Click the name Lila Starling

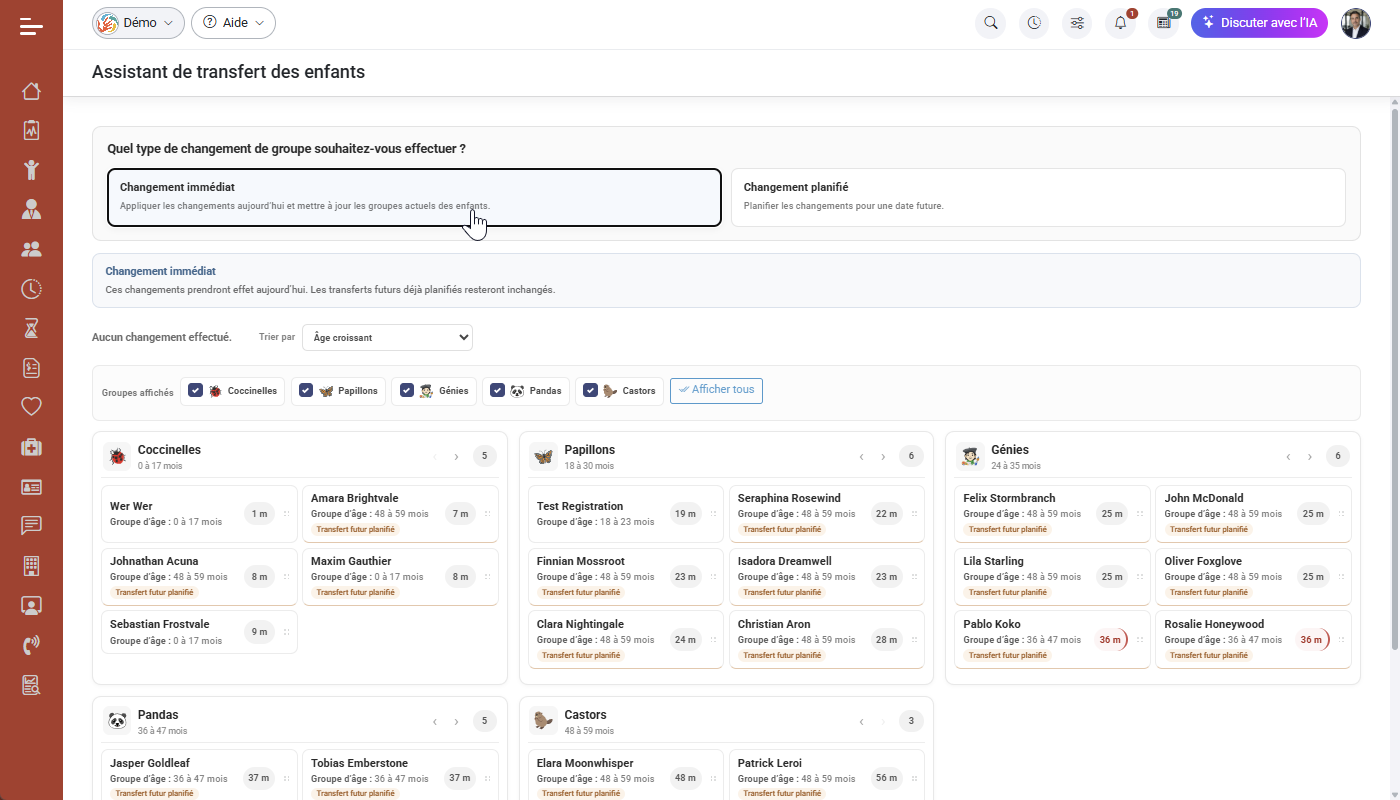coord(994,562)
